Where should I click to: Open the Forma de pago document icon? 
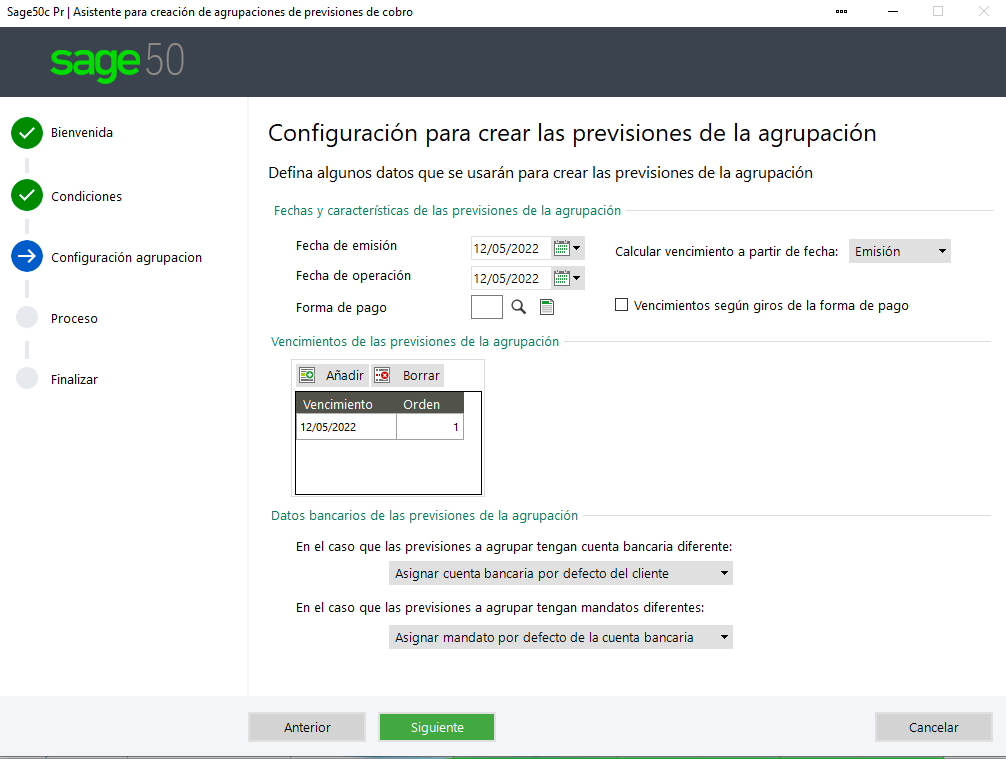tap(547, 307)
